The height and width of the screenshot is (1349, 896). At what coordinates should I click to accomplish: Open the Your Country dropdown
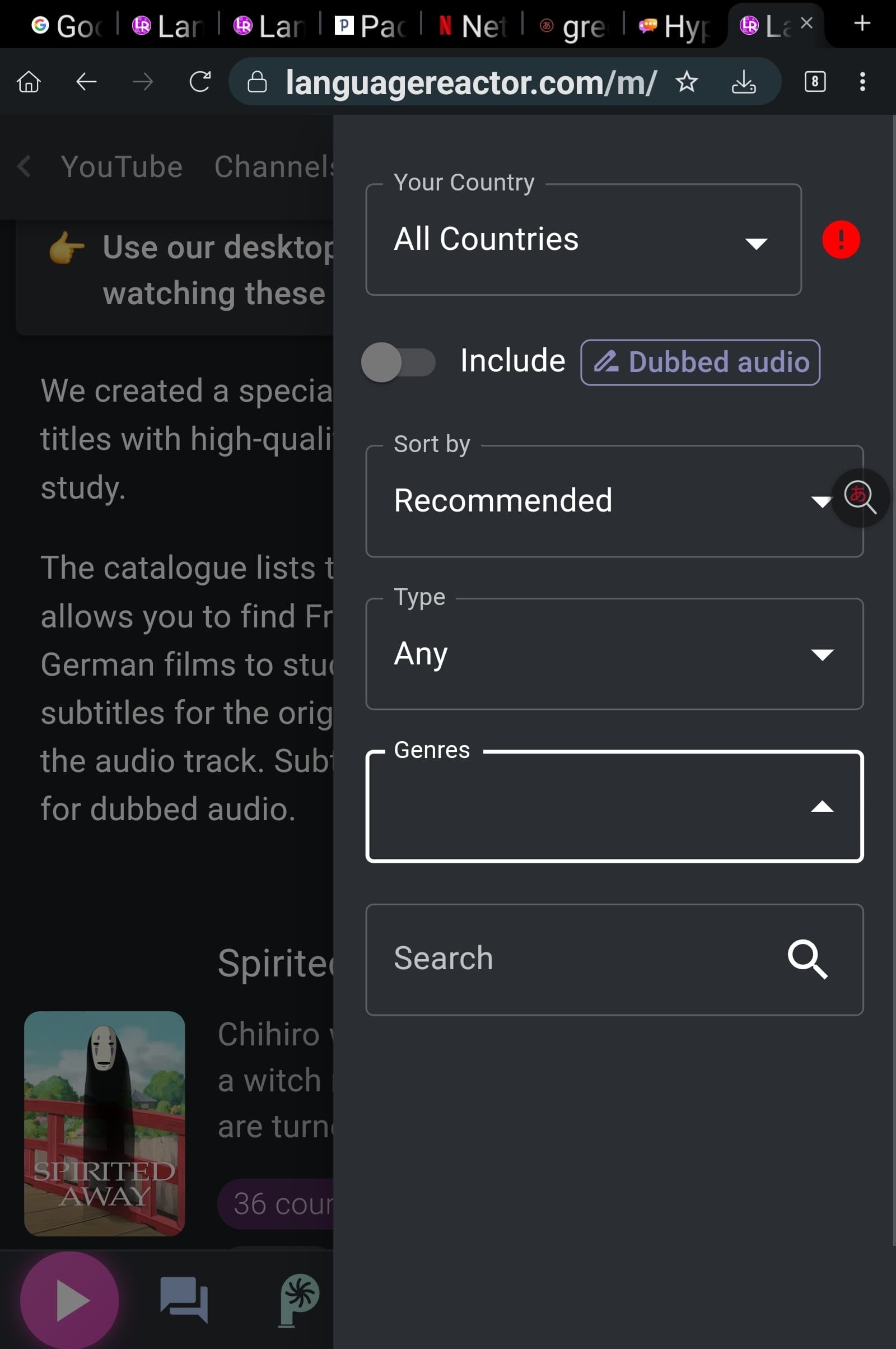pyautogui.click(x=584, y=239)
